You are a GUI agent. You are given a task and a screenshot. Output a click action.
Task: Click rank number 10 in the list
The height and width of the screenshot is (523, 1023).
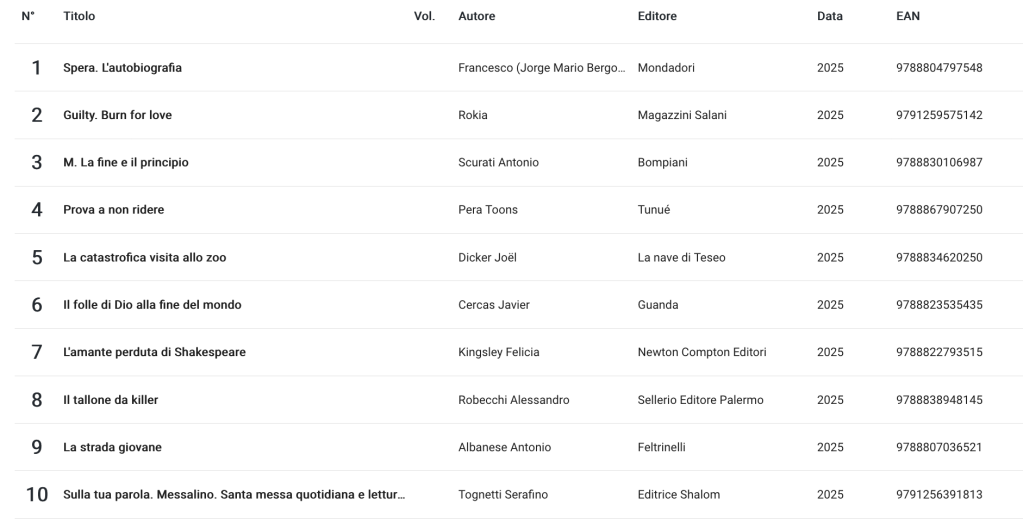pyautogui.click(x=37, y=495)
